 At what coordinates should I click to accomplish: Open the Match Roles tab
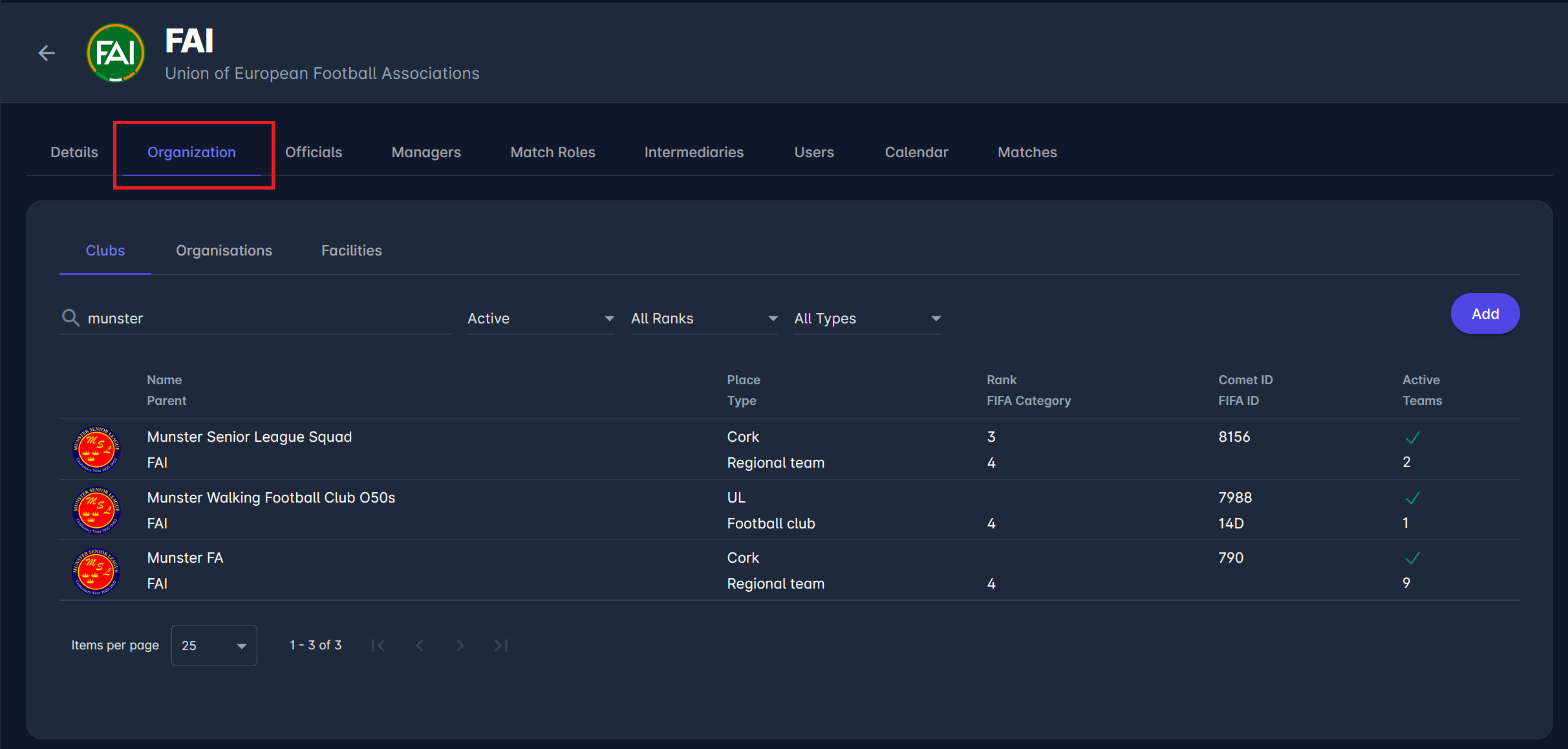553,152
